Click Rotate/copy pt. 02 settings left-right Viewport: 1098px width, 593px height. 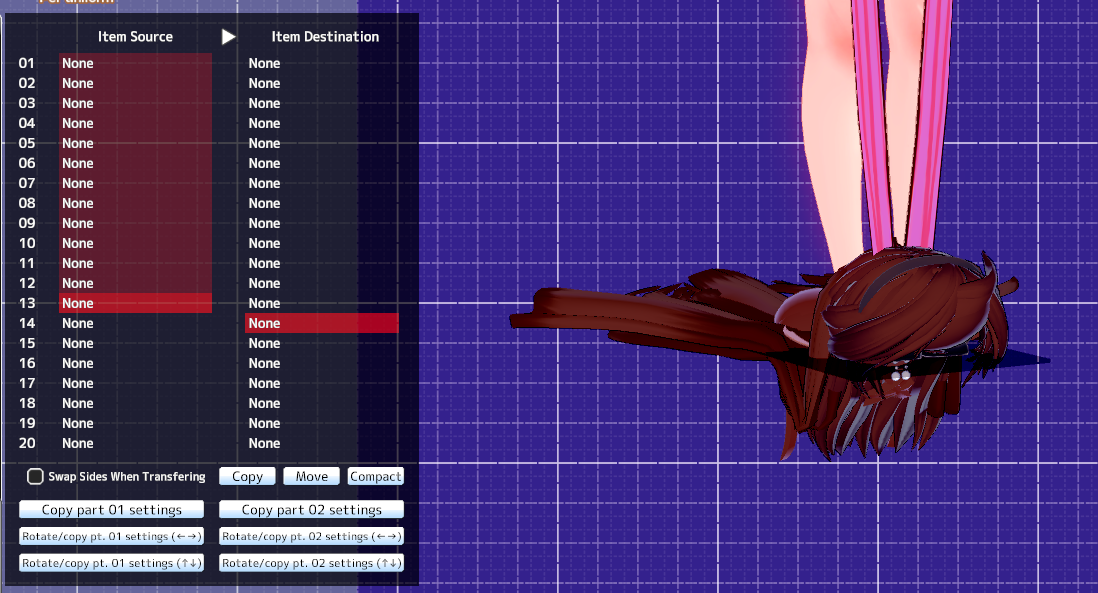311,537
